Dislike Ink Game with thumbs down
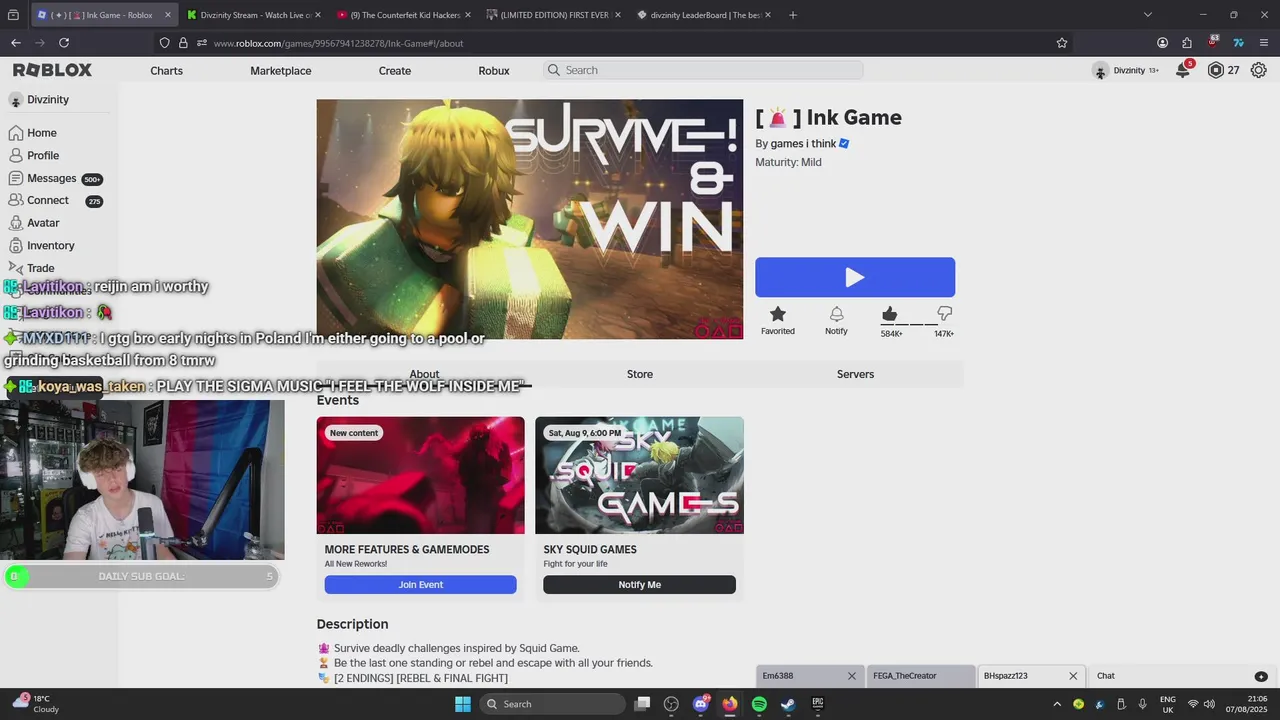Image resolution: width=1280 pixels, height=720 pixels. (x=944, y=314)
